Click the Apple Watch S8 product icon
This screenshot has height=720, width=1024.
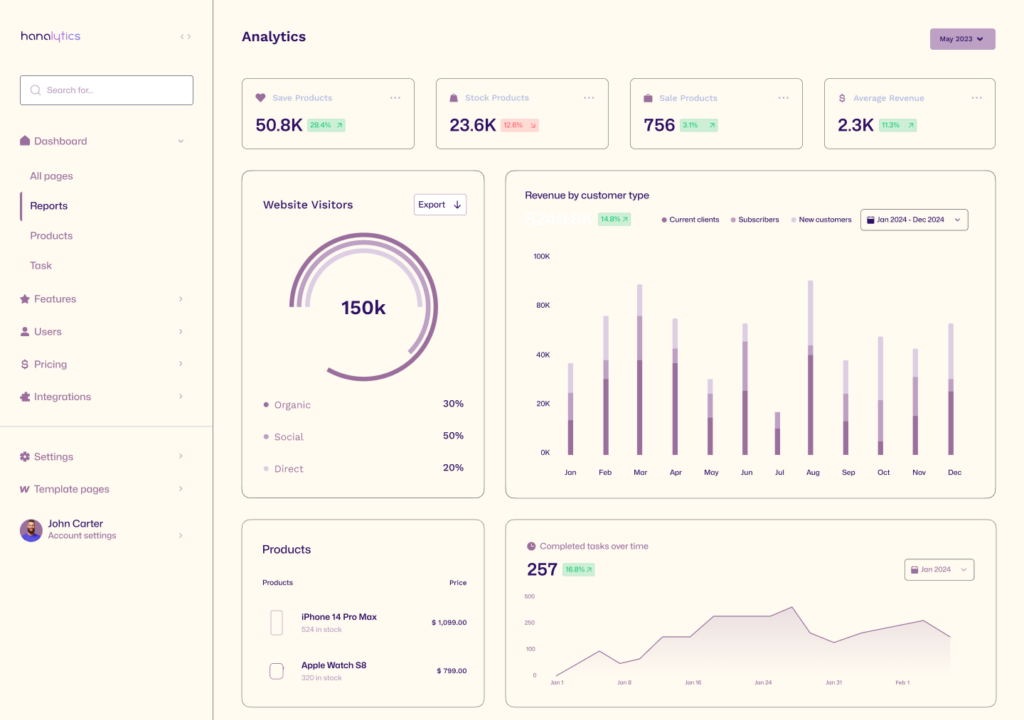pyautogui.click(x=277, y=671)
